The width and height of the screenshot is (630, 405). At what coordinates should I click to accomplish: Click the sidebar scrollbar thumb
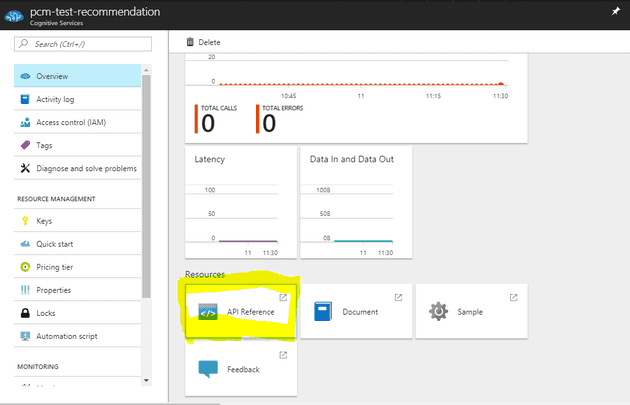146,186
